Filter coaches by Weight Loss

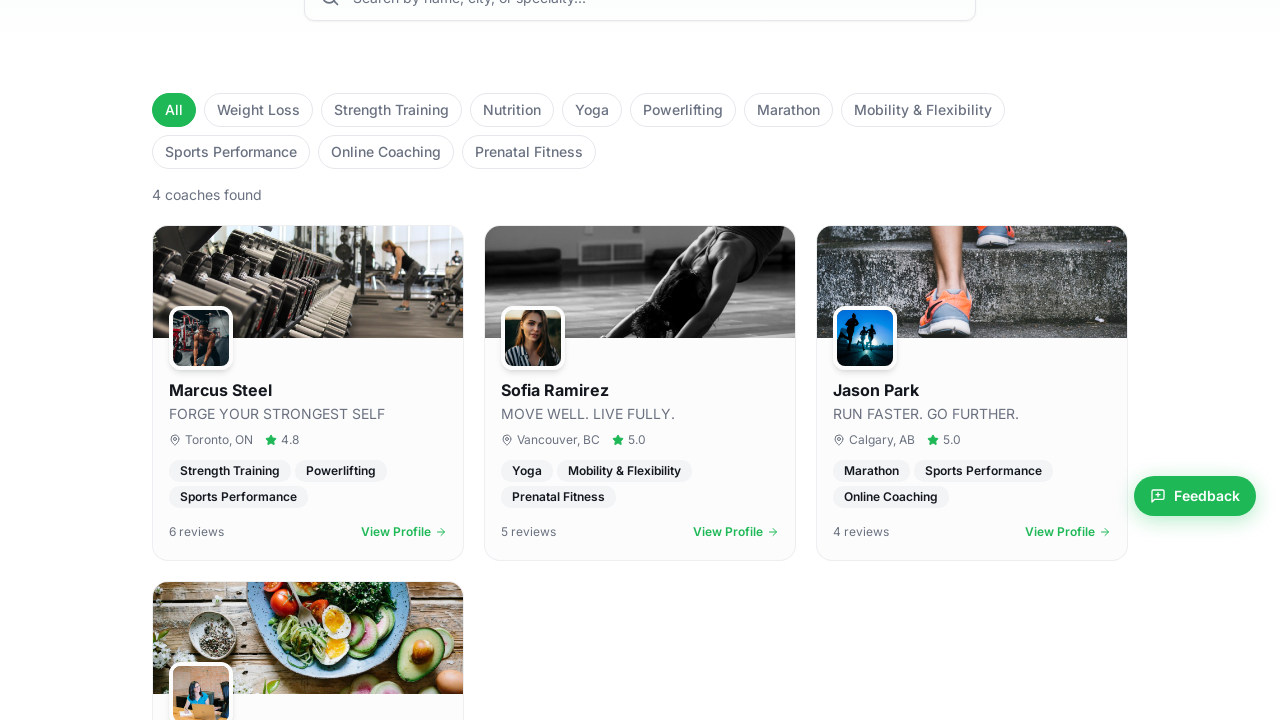pyautogui.click(x=258, y=110)
